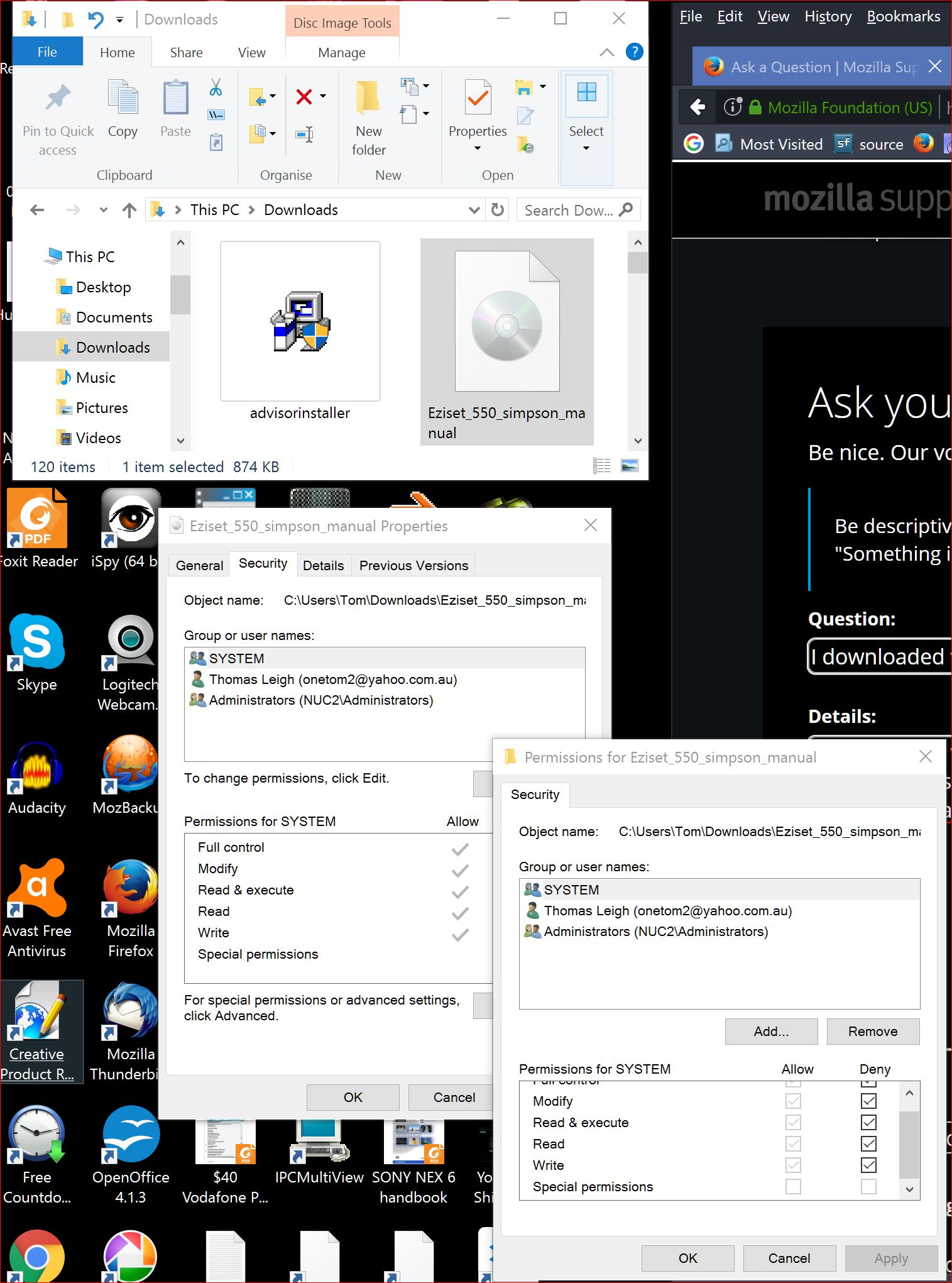952x1283 pixels.
Task: Open Foxit Reader desktop shortcut
Action: point(38,529)
